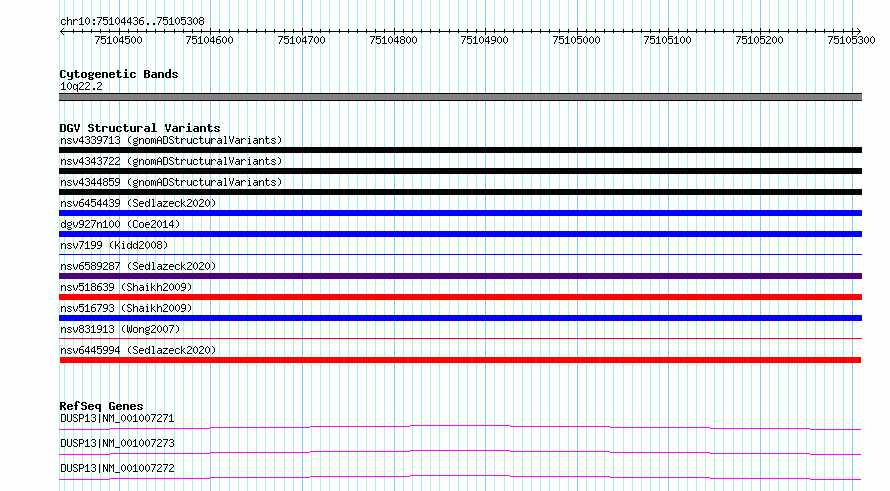890x491 pixels.
Task: Open the nsv4344859 variant label
Action: point(171,182)
